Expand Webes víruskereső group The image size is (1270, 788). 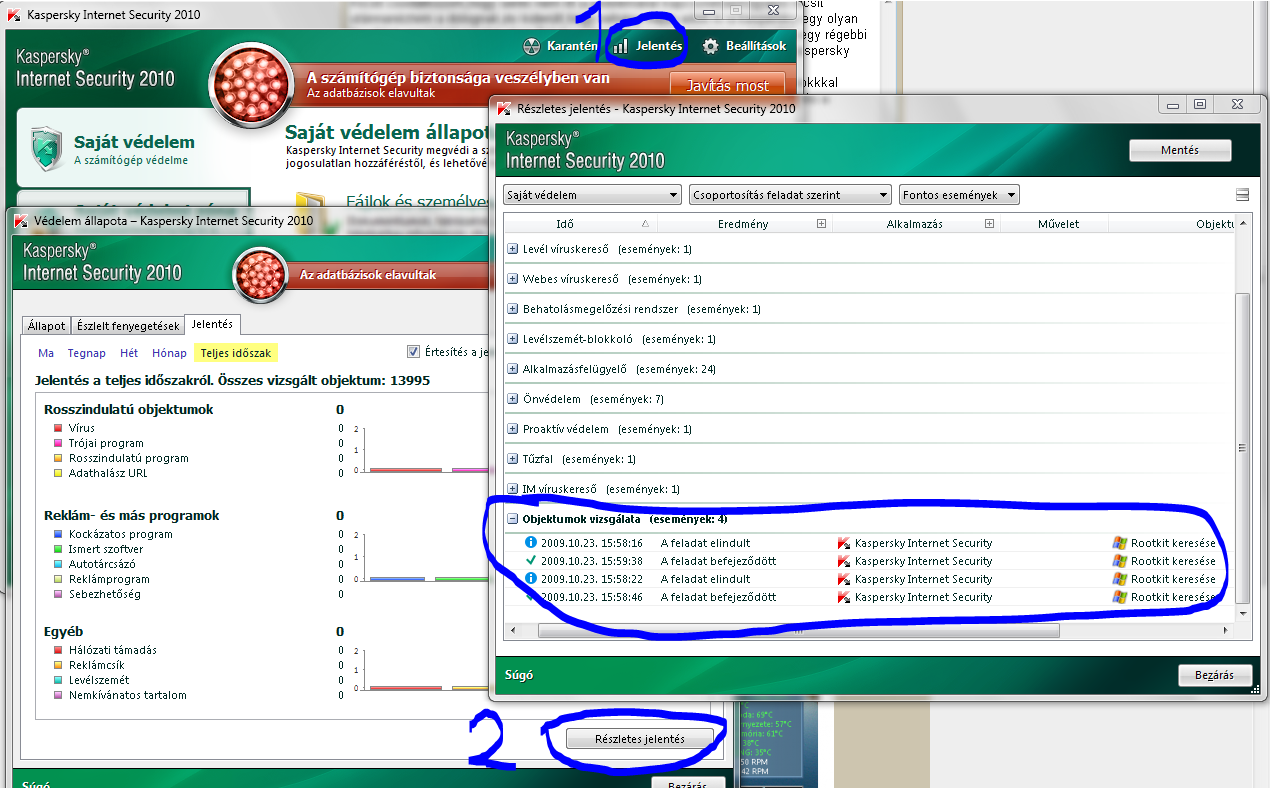click(513, 279)
